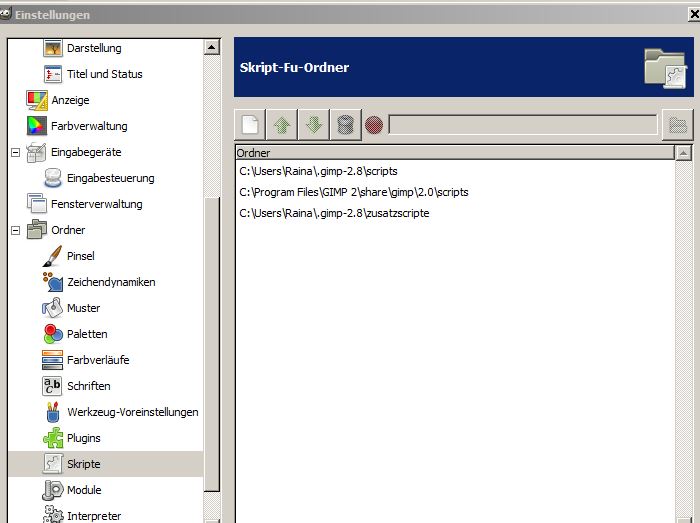Click the Skripte script icon

pyautogui.click(x=53, y=464)
